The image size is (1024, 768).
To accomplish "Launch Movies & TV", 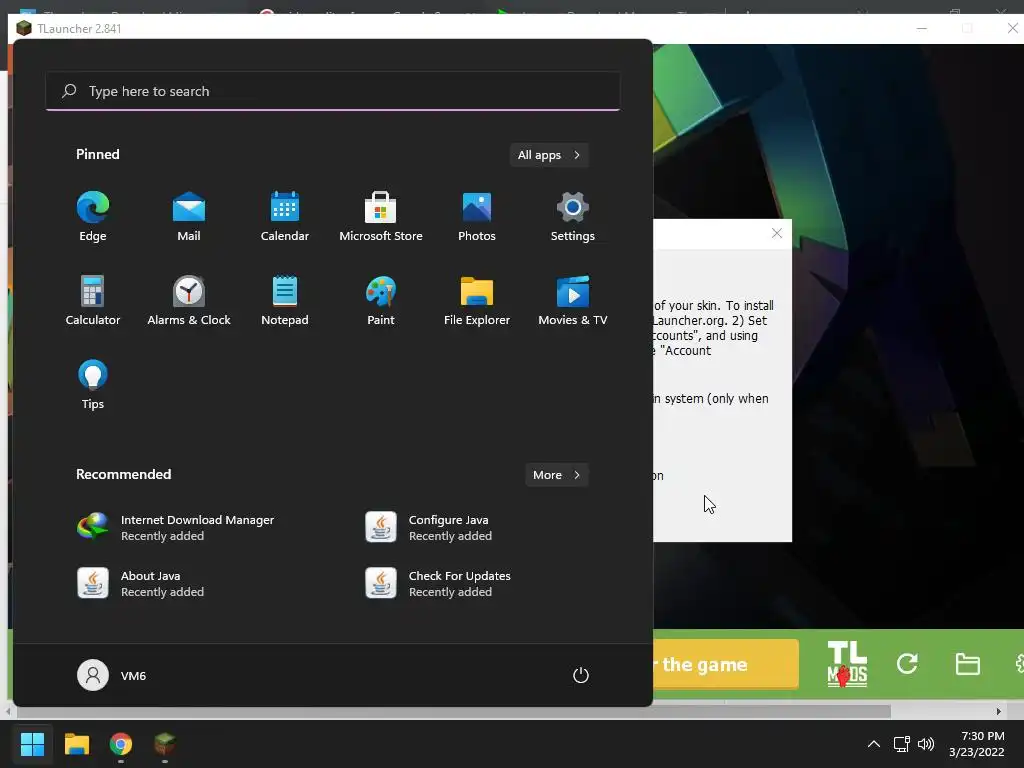I will point(573,301).
